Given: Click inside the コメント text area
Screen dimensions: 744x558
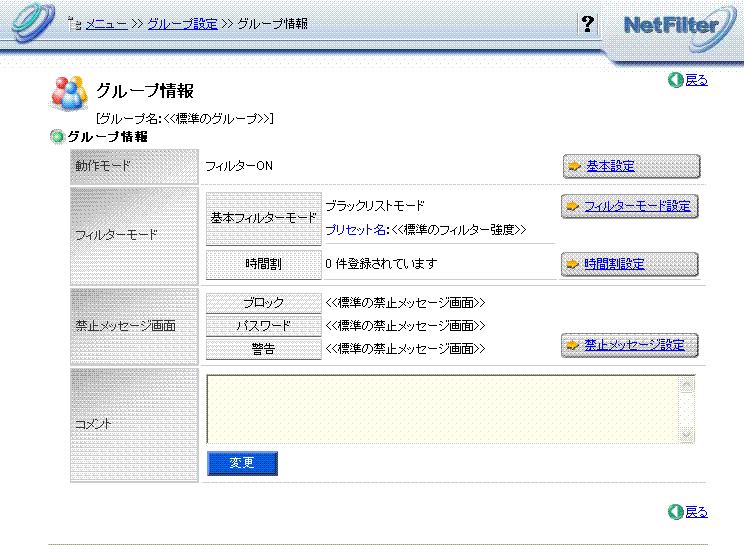Looking at the screenshot, I should click(440, 408).
